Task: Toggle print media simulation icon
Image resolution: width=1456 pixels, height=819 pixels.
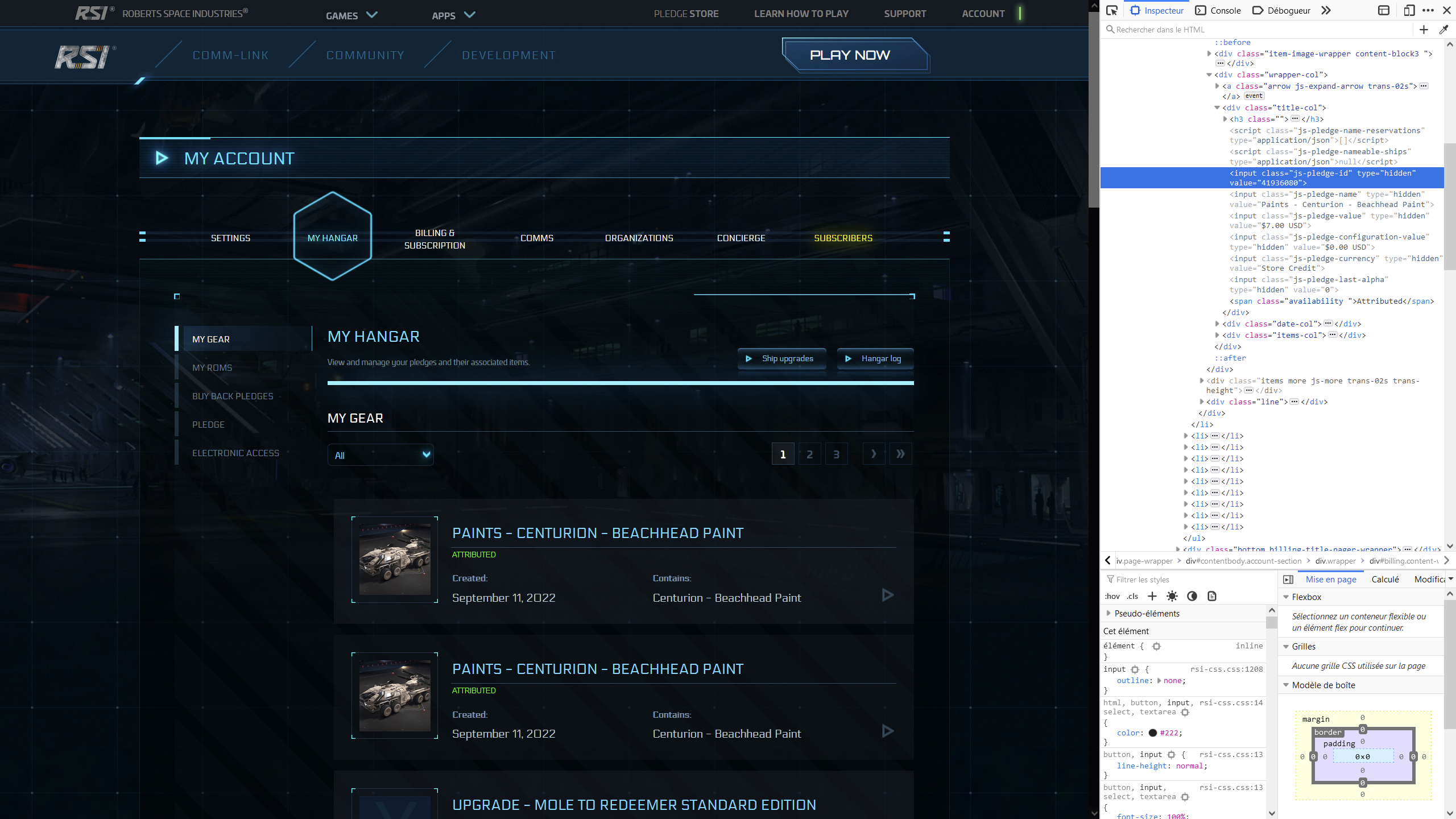Action: (x=1212, y=596)
